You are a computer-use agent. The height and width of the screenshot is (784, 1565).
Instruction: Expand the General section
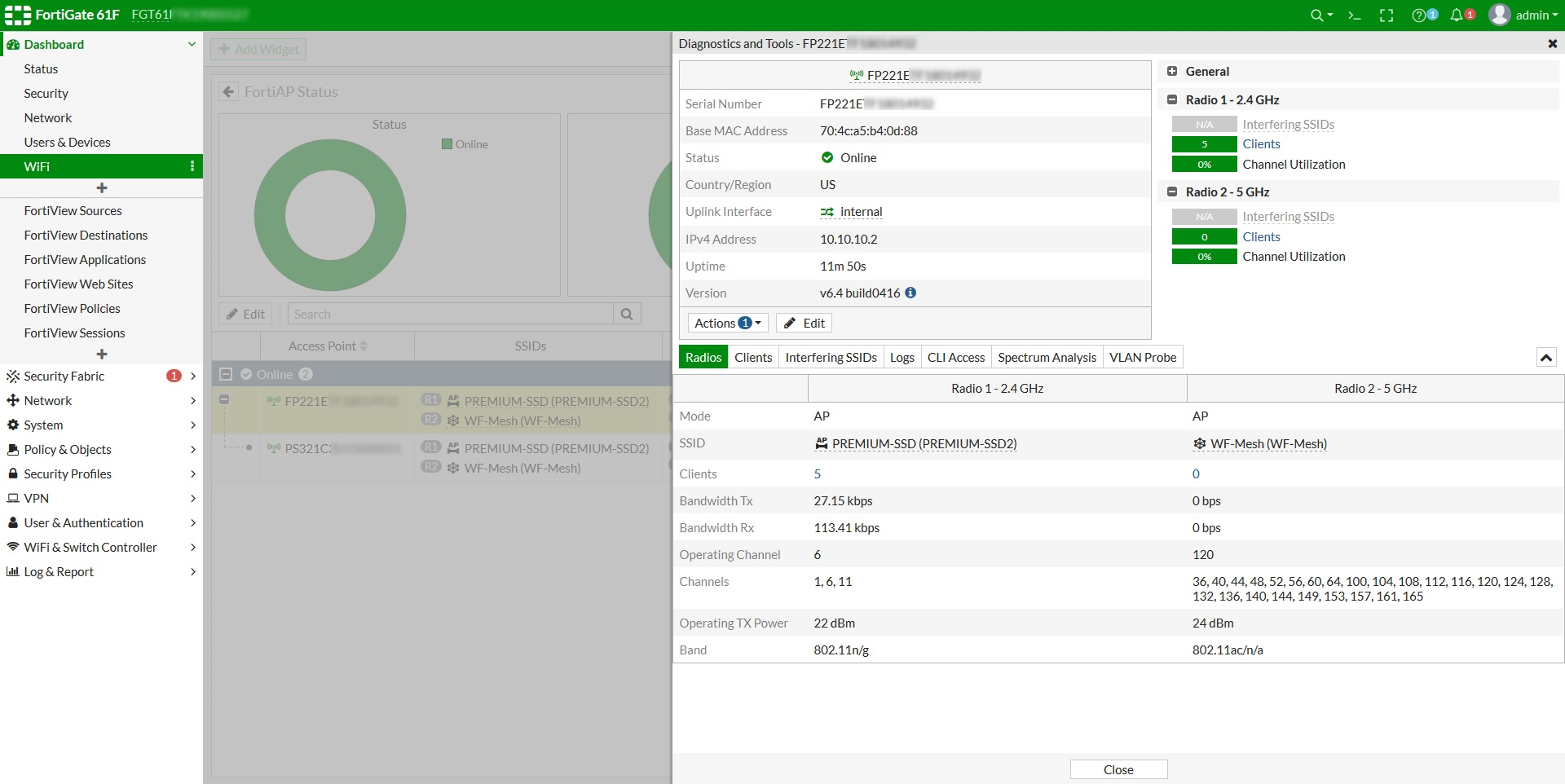click(1174, 71)
